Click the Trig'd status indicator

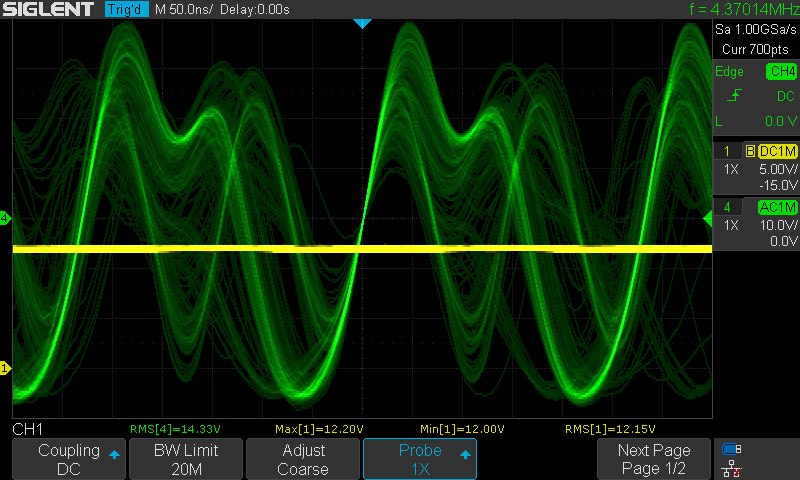(x=126, y=9)
